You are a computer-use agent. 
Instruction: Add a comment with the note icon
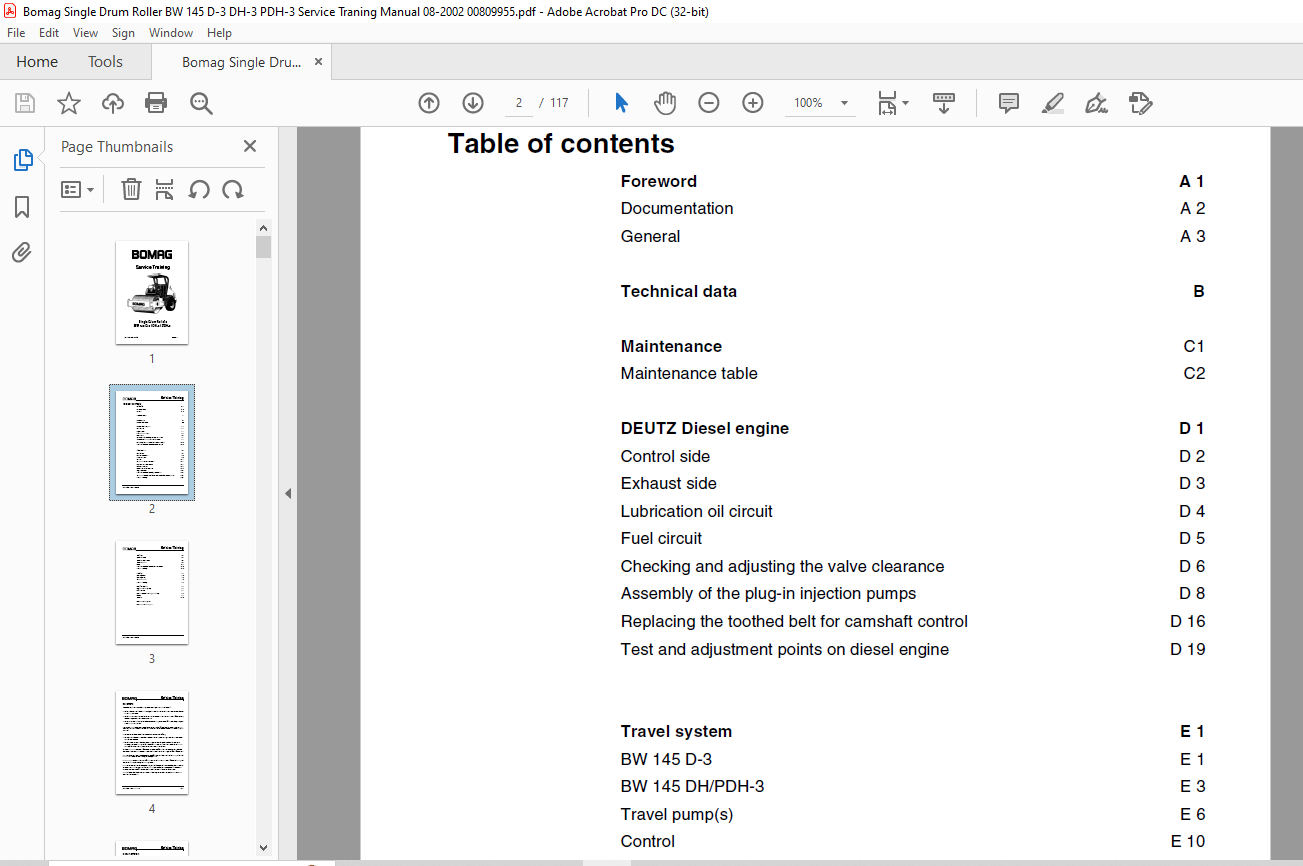[x=1009, y=103]
